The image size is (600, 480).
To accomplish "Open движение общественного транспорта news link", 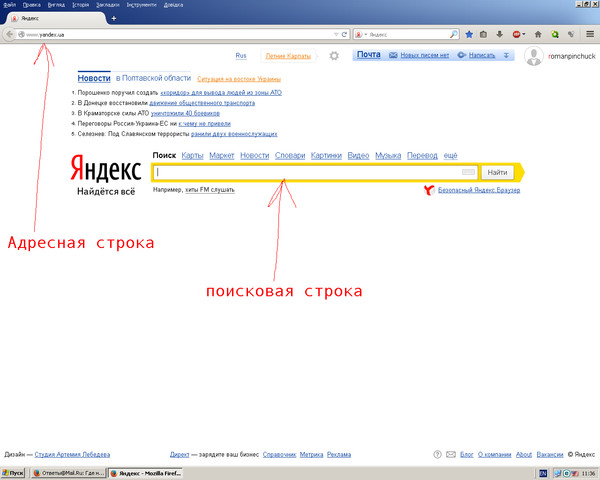I will (202, 103).
